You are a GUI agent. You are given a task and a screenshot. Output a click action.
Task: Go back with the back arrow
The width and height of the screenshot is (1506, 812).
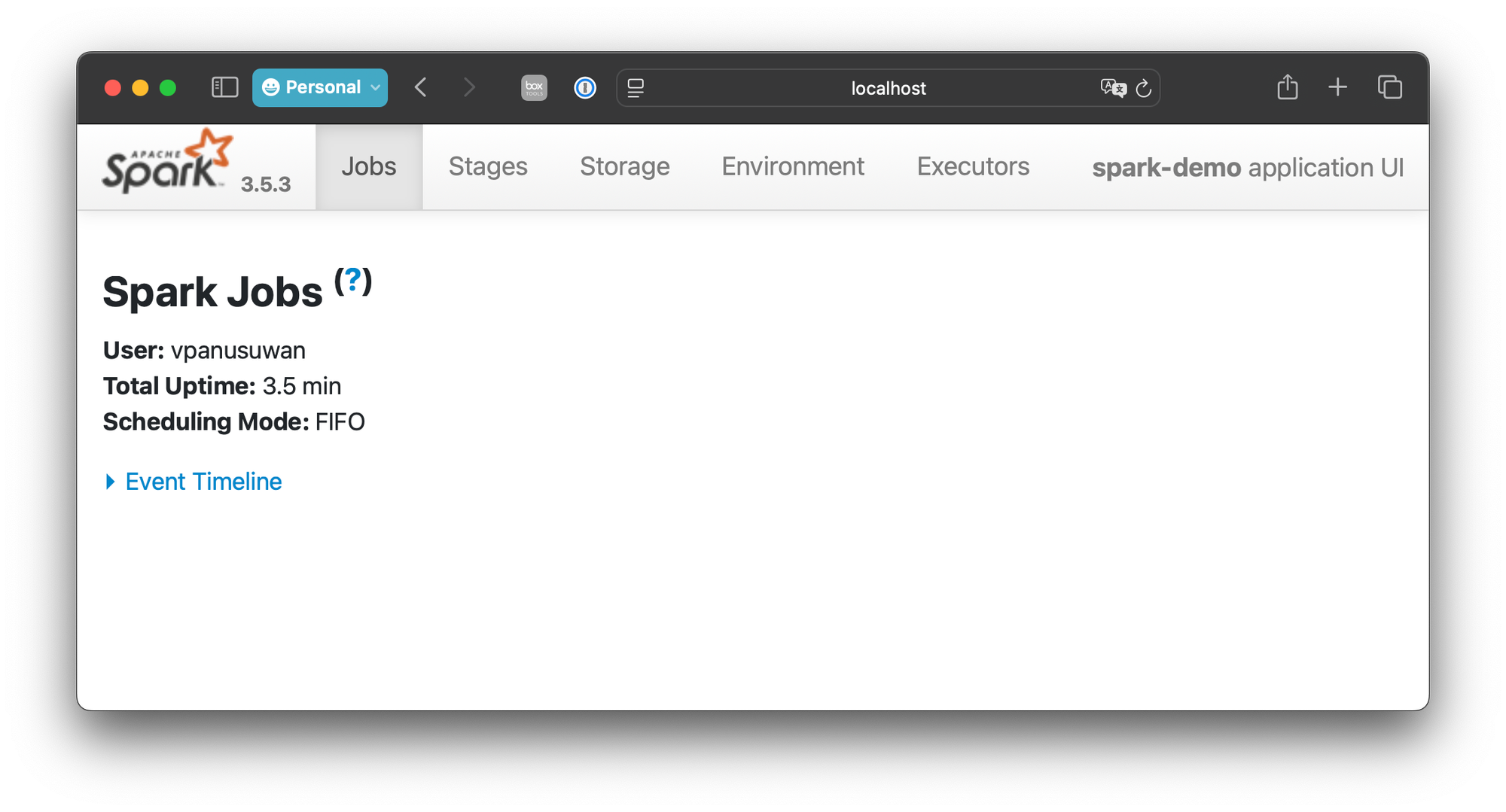[x=421, y=87]
